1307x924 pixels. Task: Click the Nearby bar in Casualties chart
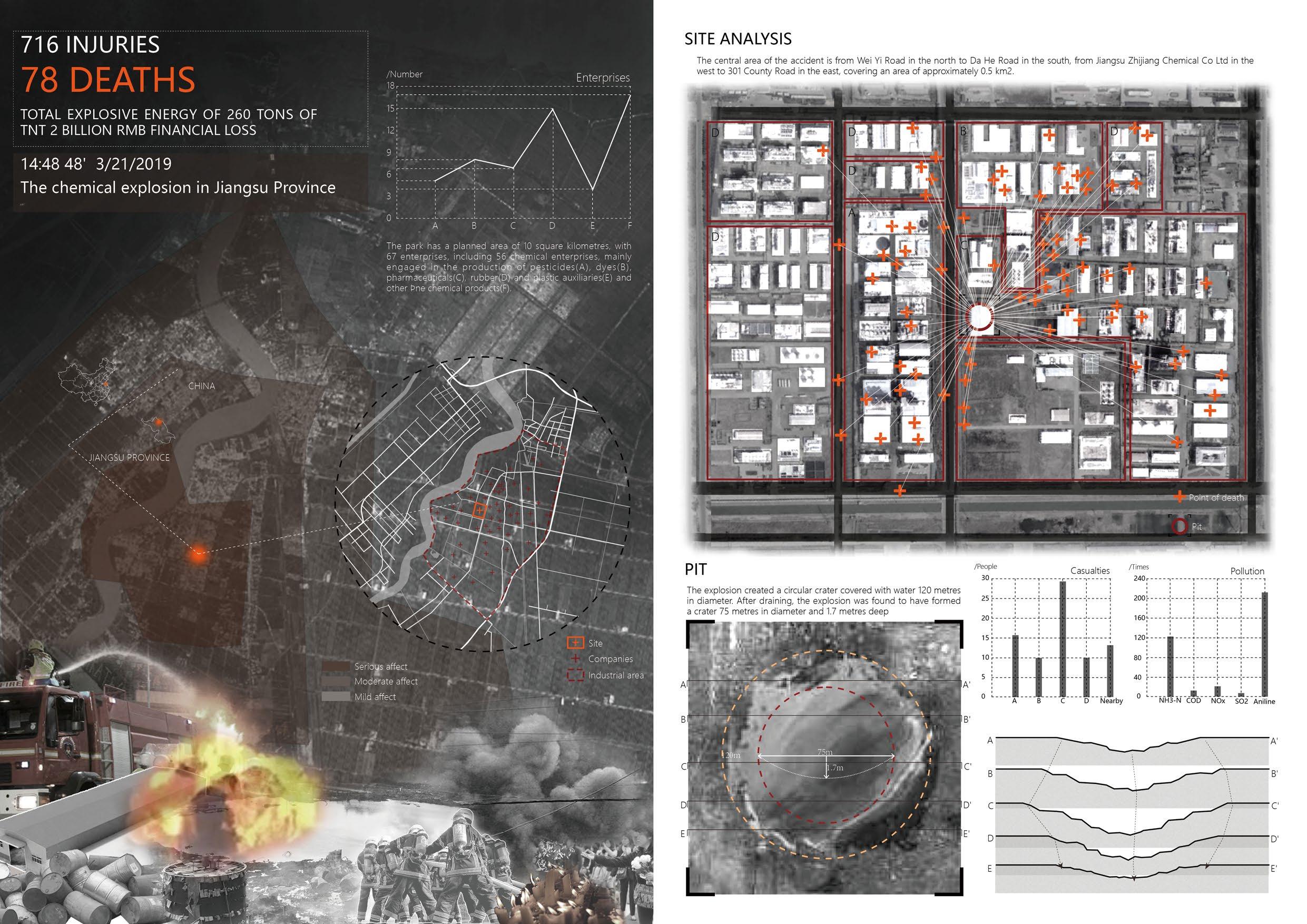(x=1110, y=671)
